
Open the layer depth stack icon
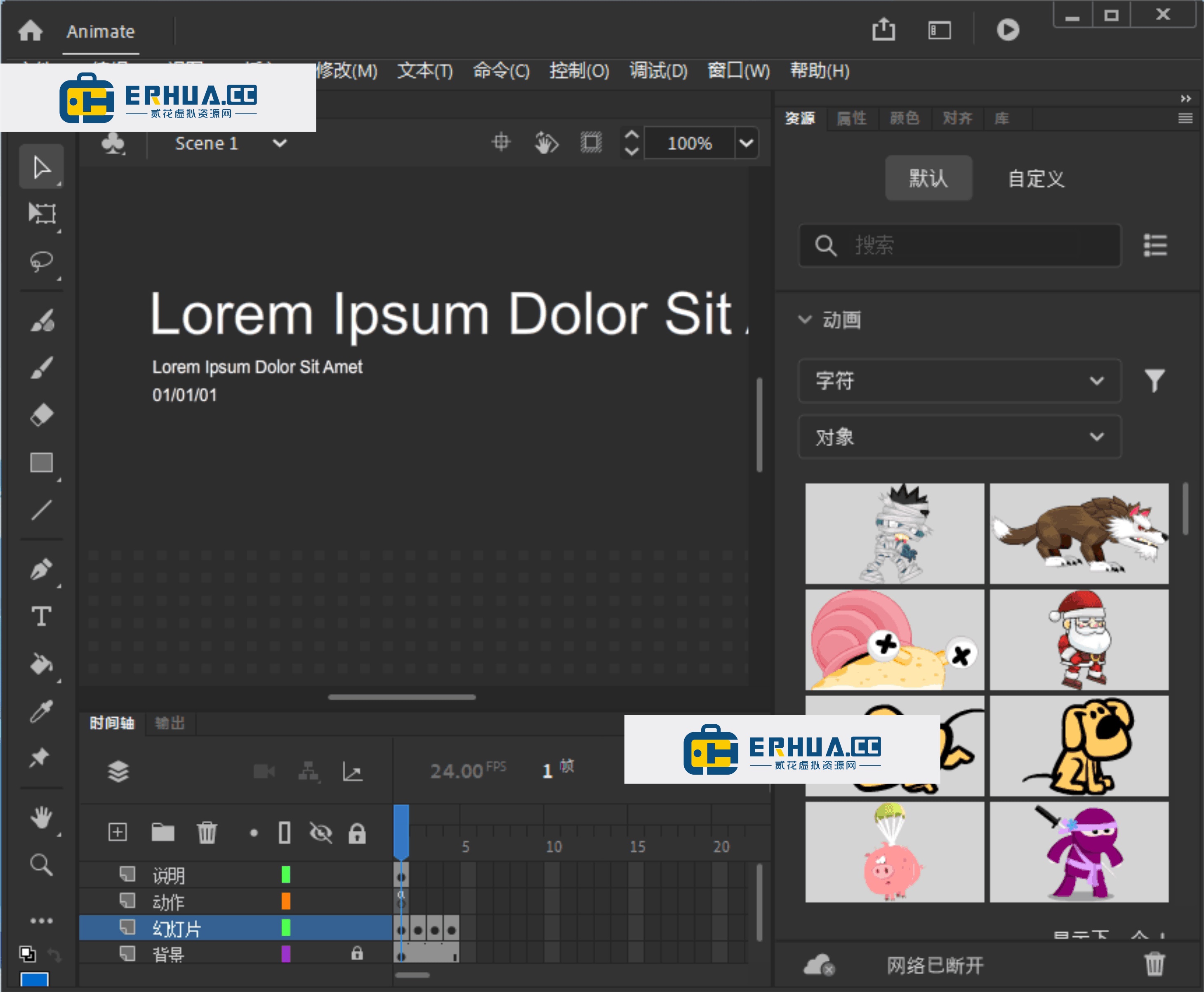tap(118, 771)
